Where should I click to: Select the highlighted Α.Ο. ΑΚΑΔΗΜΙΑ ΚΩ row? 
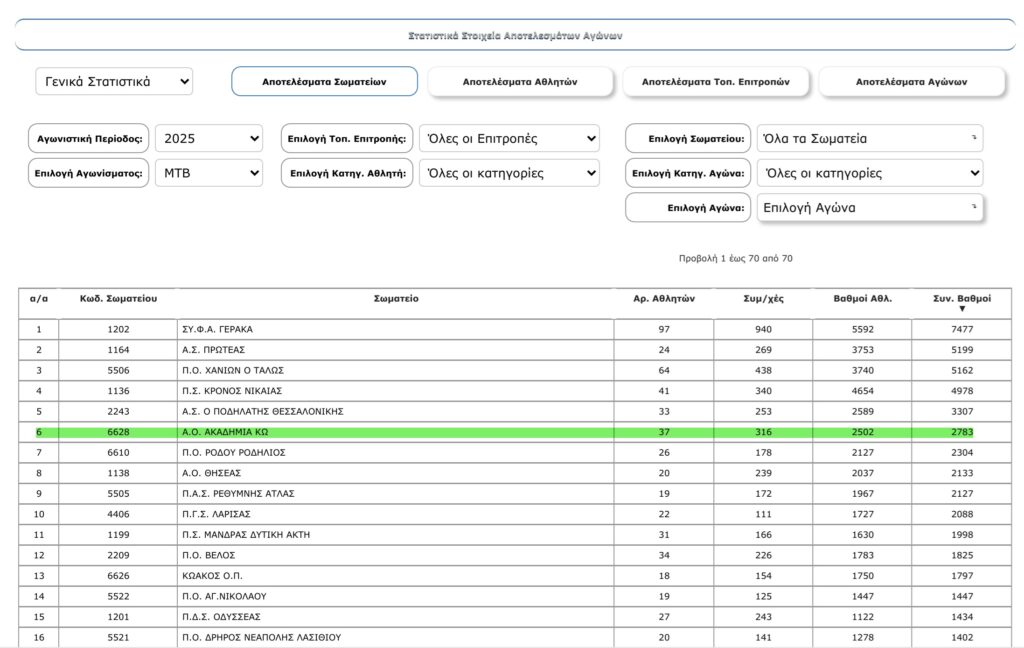pyautogui.click(x=395, y=432)
